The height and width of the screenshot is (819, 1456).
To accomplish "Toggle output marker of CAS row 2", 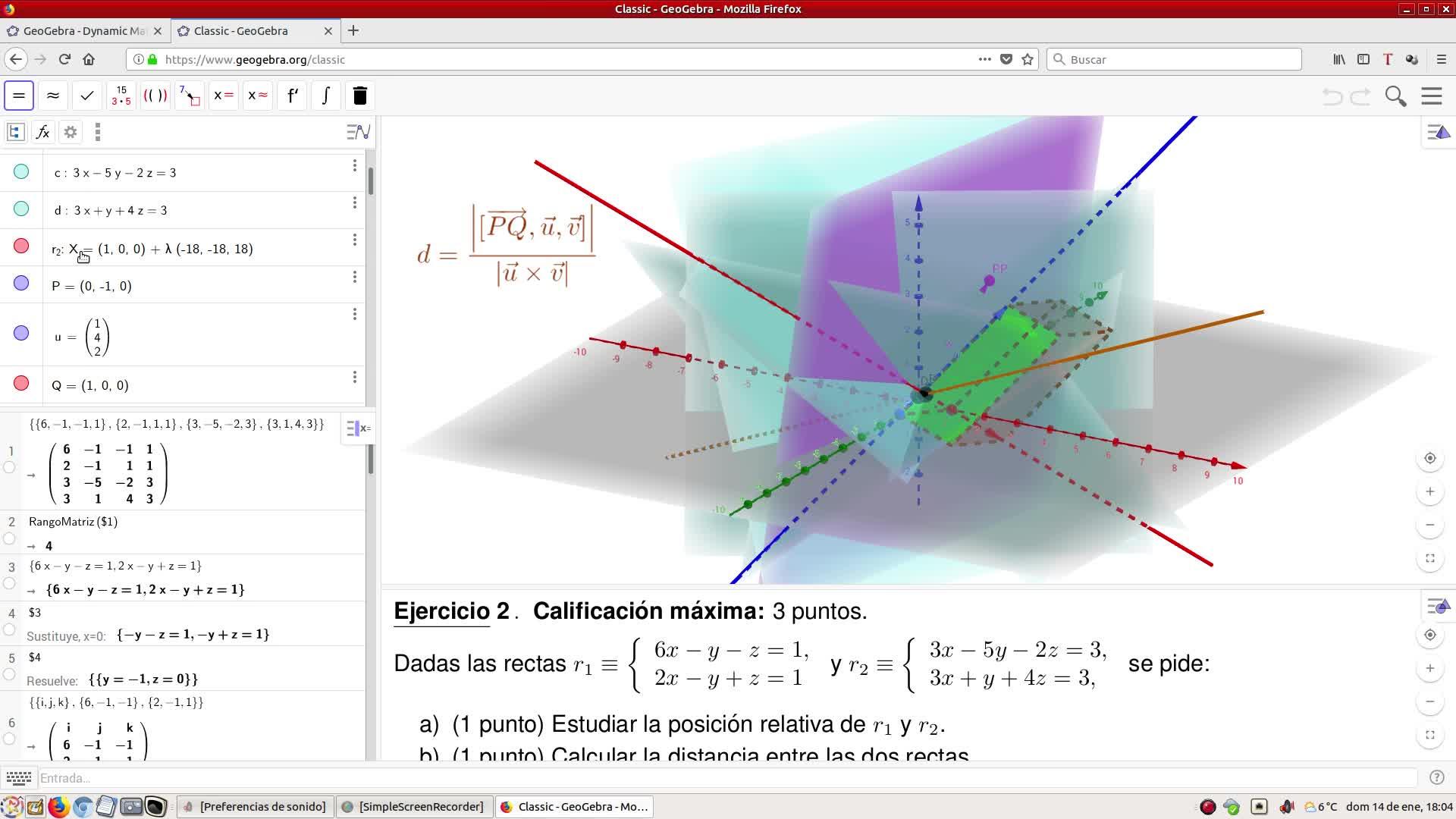I will coord(9,539).
